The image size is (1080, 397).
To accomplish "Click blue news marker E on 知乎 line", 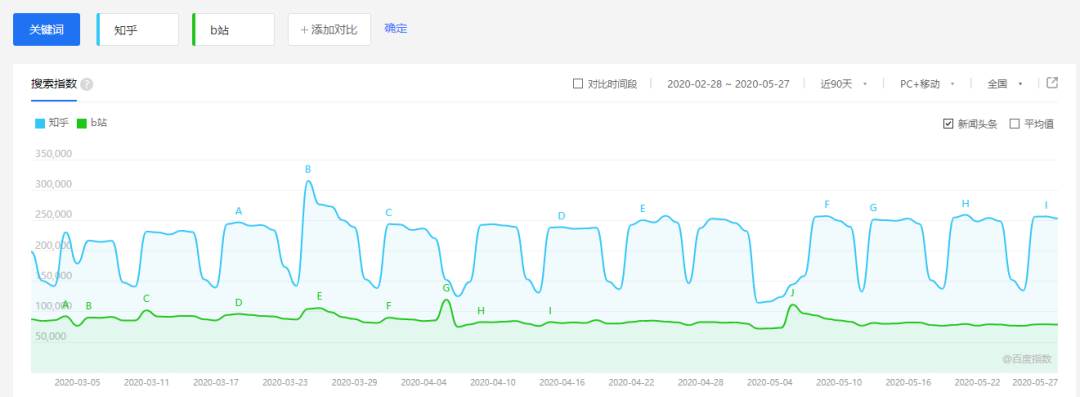I will (x=643, y=208).
